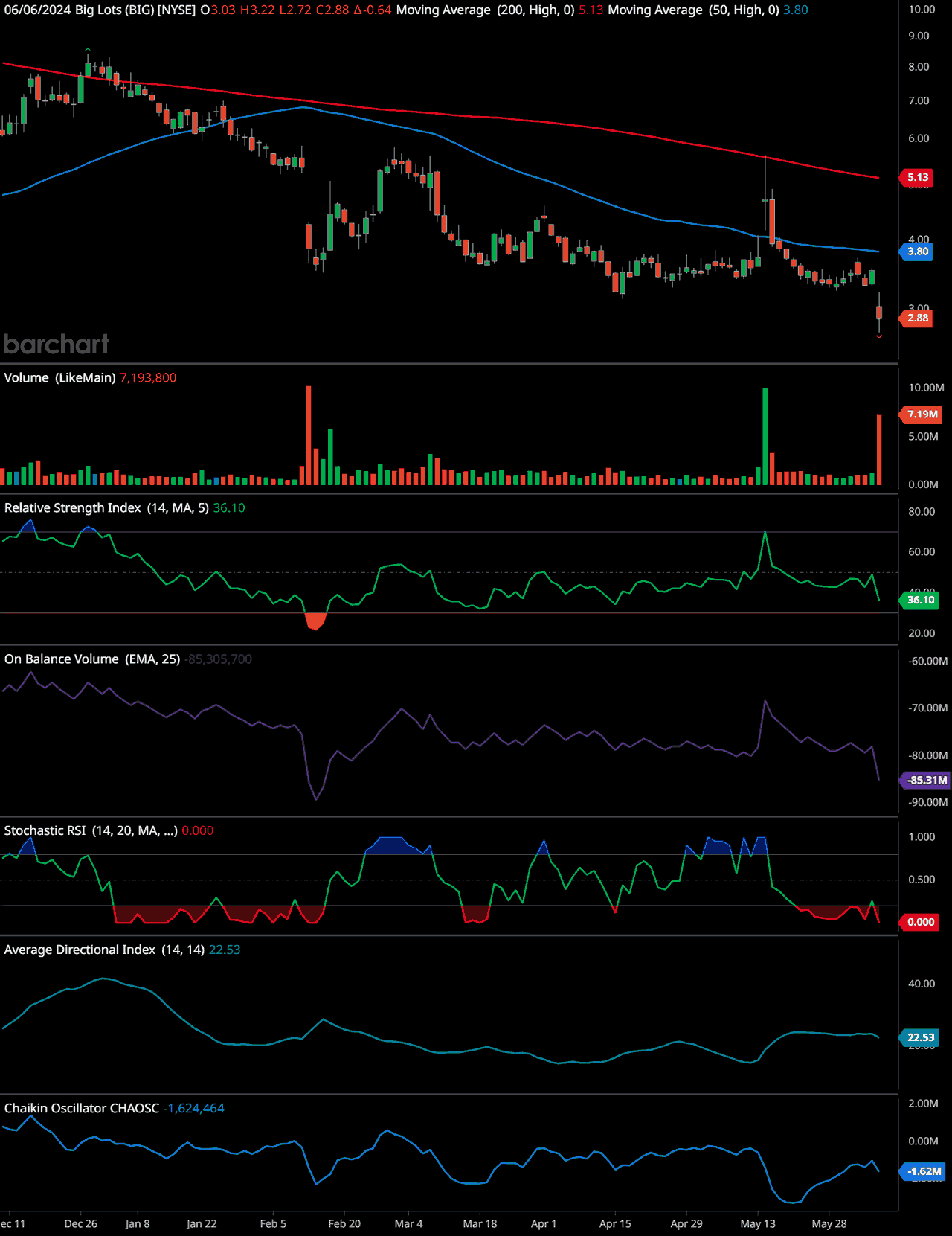
Task: Click the Feb 20 date label
Action: point(344,1224)
